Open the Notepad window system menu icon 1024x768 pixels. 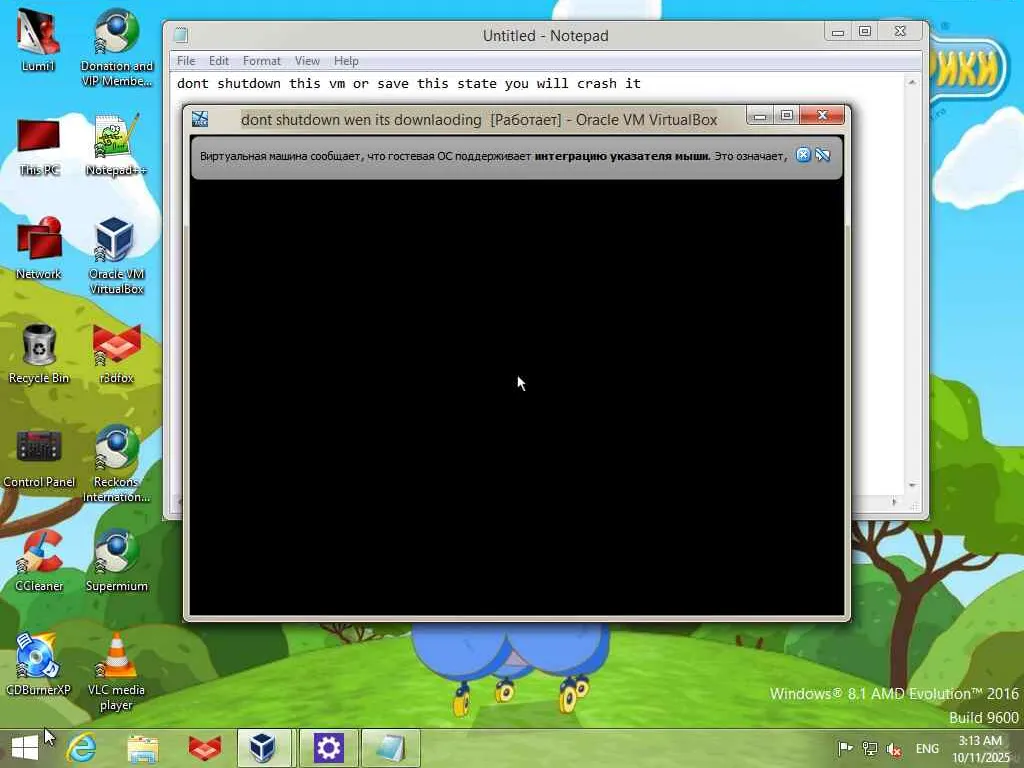click(x=182, y=35)
